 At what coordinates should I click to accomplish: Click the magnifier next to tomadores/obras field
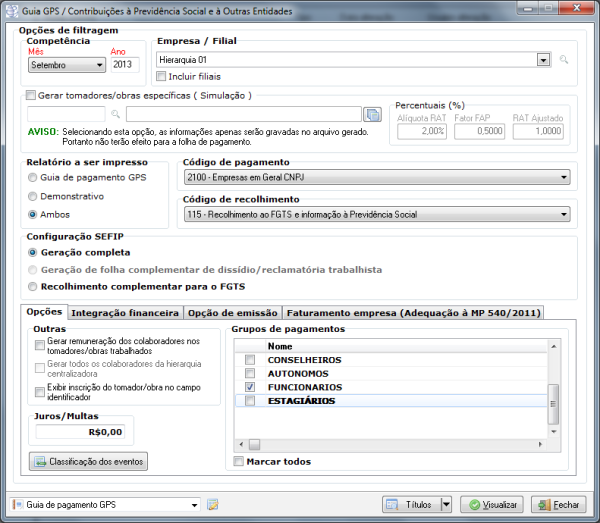pyautogui.click(x=116, y=115)
